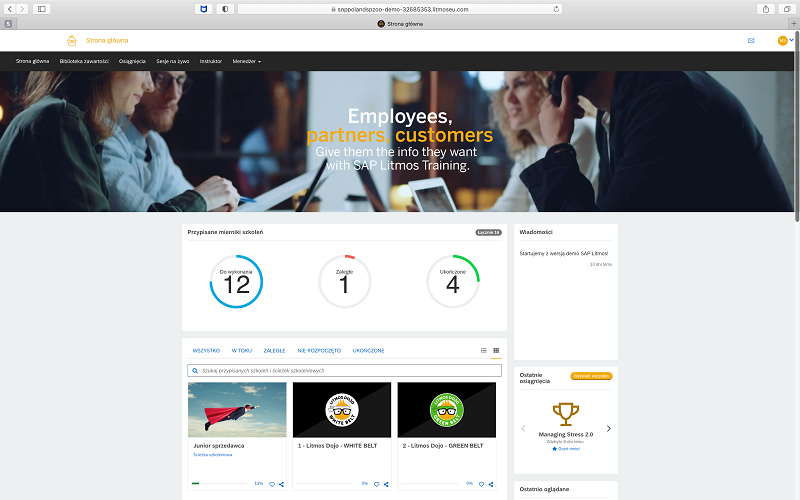
Task: Reload the page with the refresh icon
Action: coord(556,9)
